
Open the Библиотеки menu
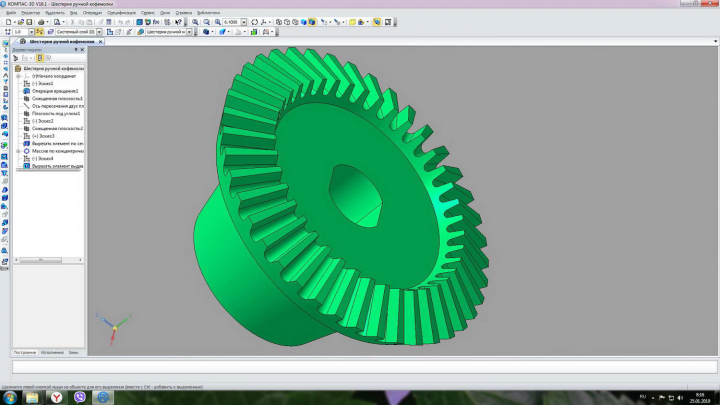(208, 13)
